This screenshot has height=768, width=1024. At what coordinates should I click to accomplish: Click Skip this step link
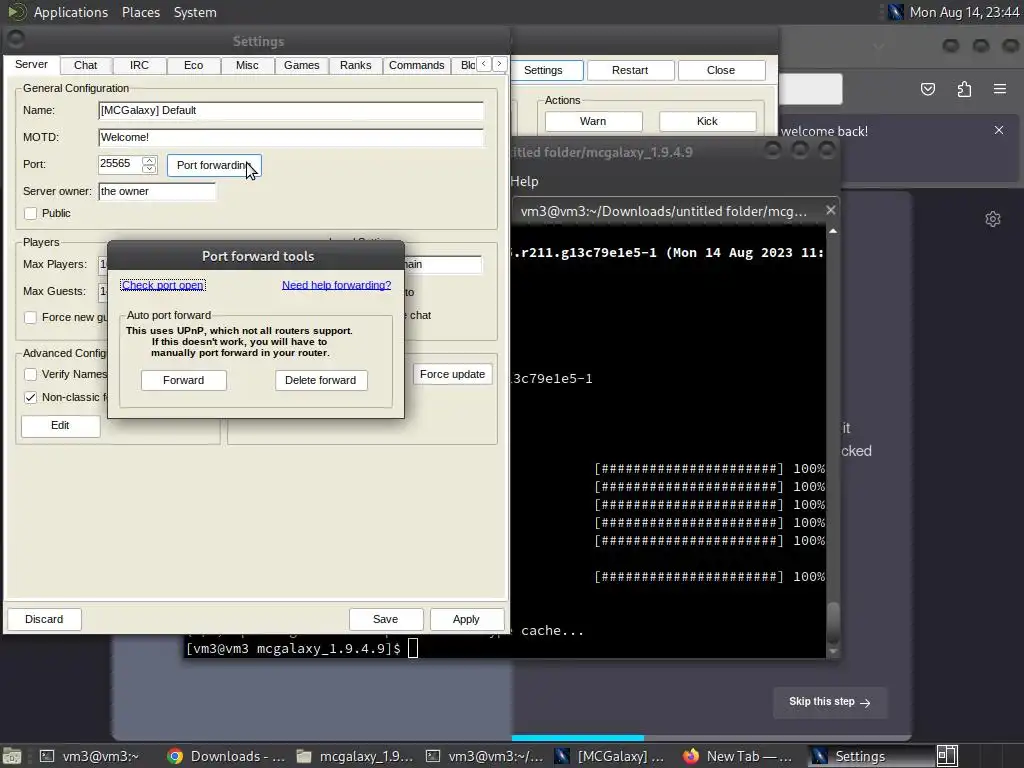point(829,702)
